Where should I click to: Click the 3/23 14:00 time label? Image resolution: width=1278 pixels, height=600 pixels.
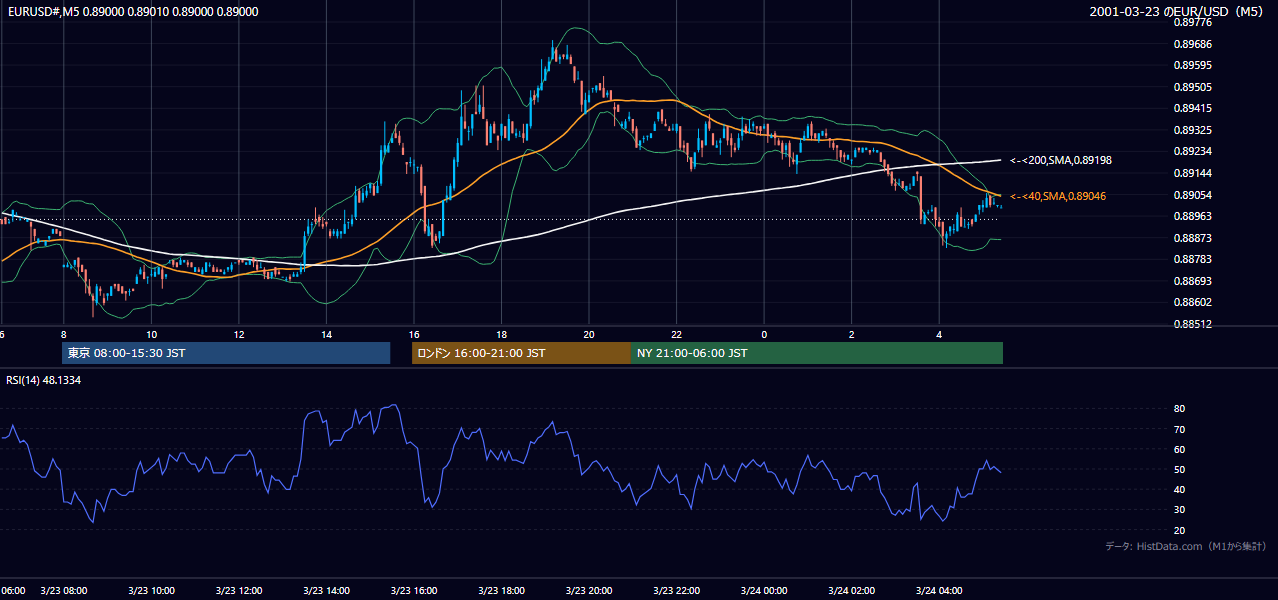pyautogui.click(x=327, y=591)
